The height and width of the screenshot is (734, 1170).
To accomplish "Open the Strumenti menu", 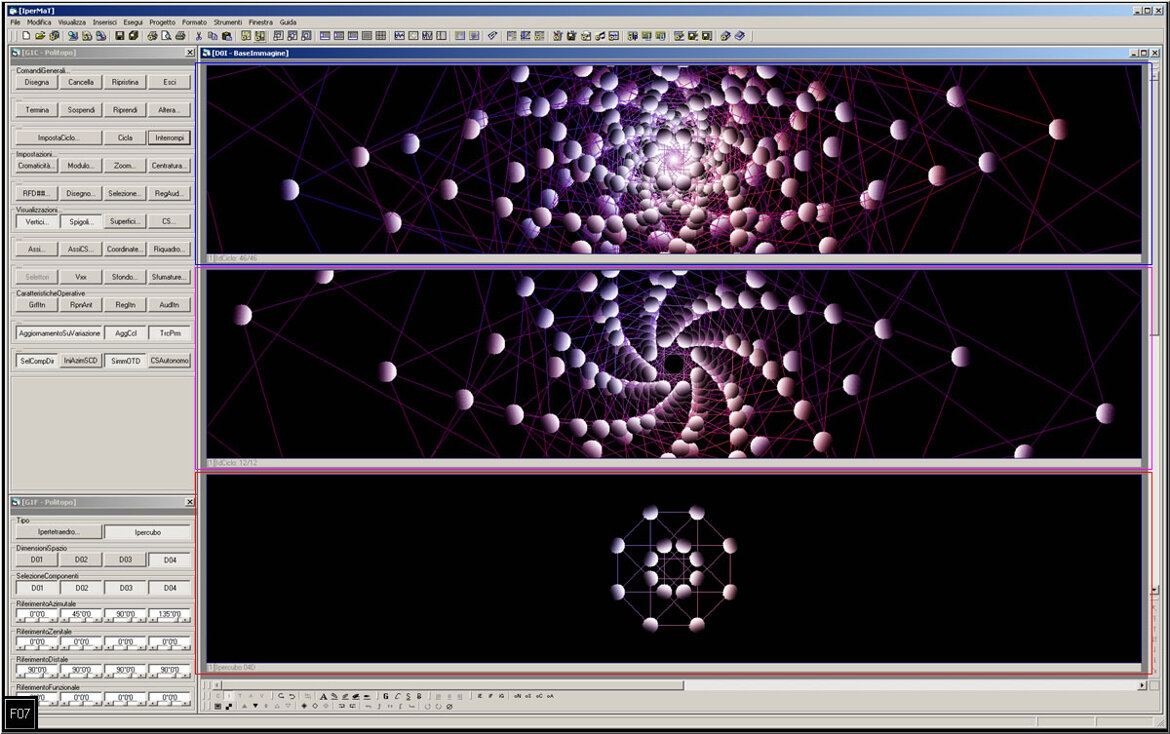I will tap(229, 20).
